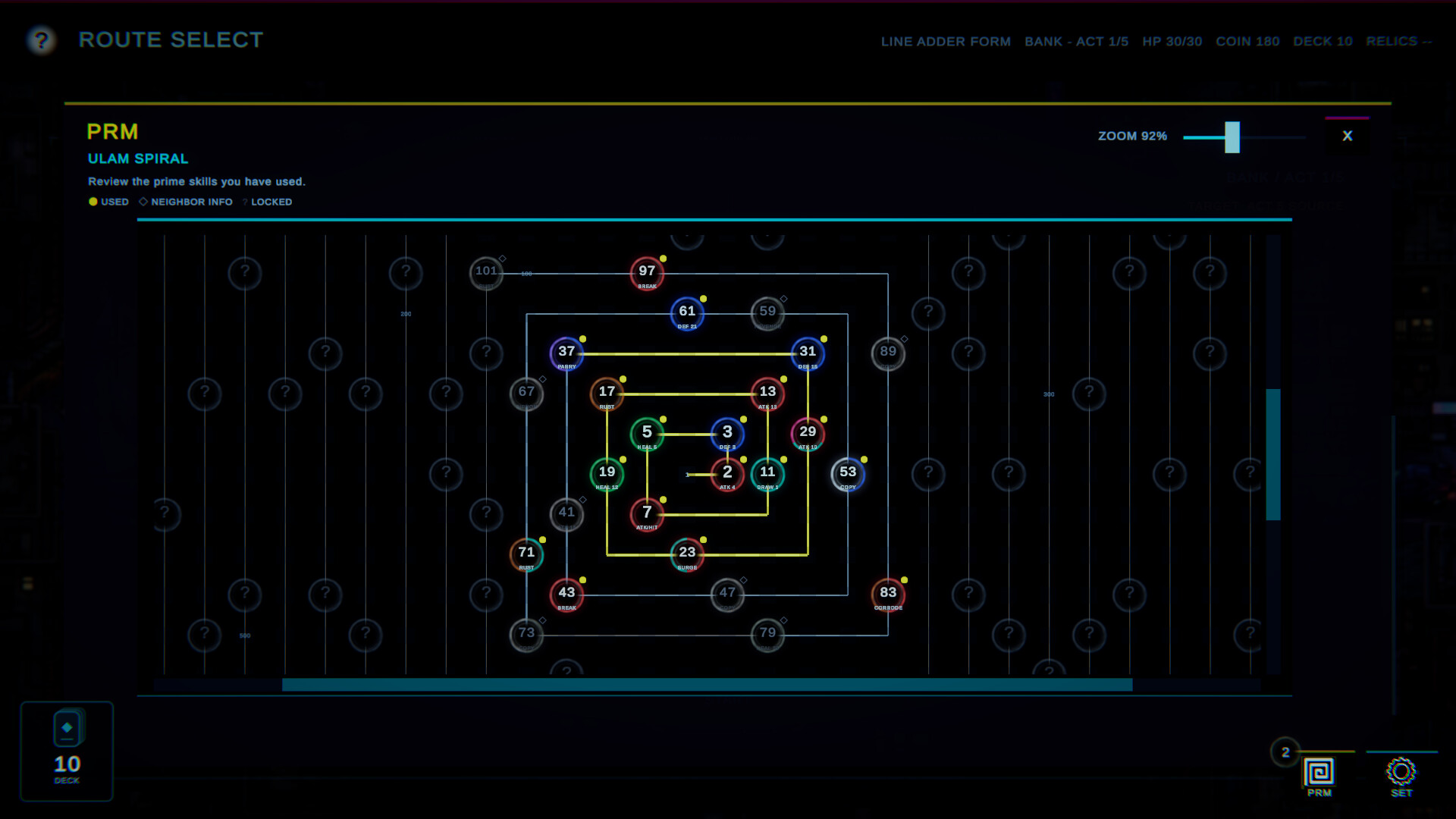This screenshot has width=1456, height=819.
Task: Click the vertical scrollbar thumb beside spiral
Action: click(1273, 454)
